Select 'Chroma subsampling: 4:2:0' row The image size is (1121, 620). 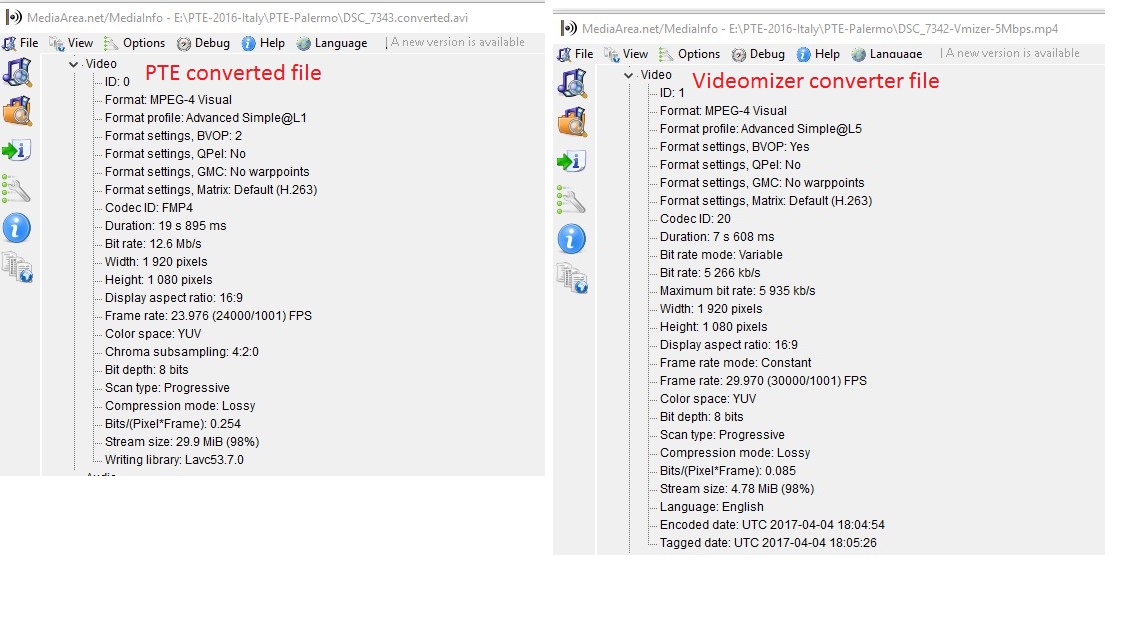(182, 352)
